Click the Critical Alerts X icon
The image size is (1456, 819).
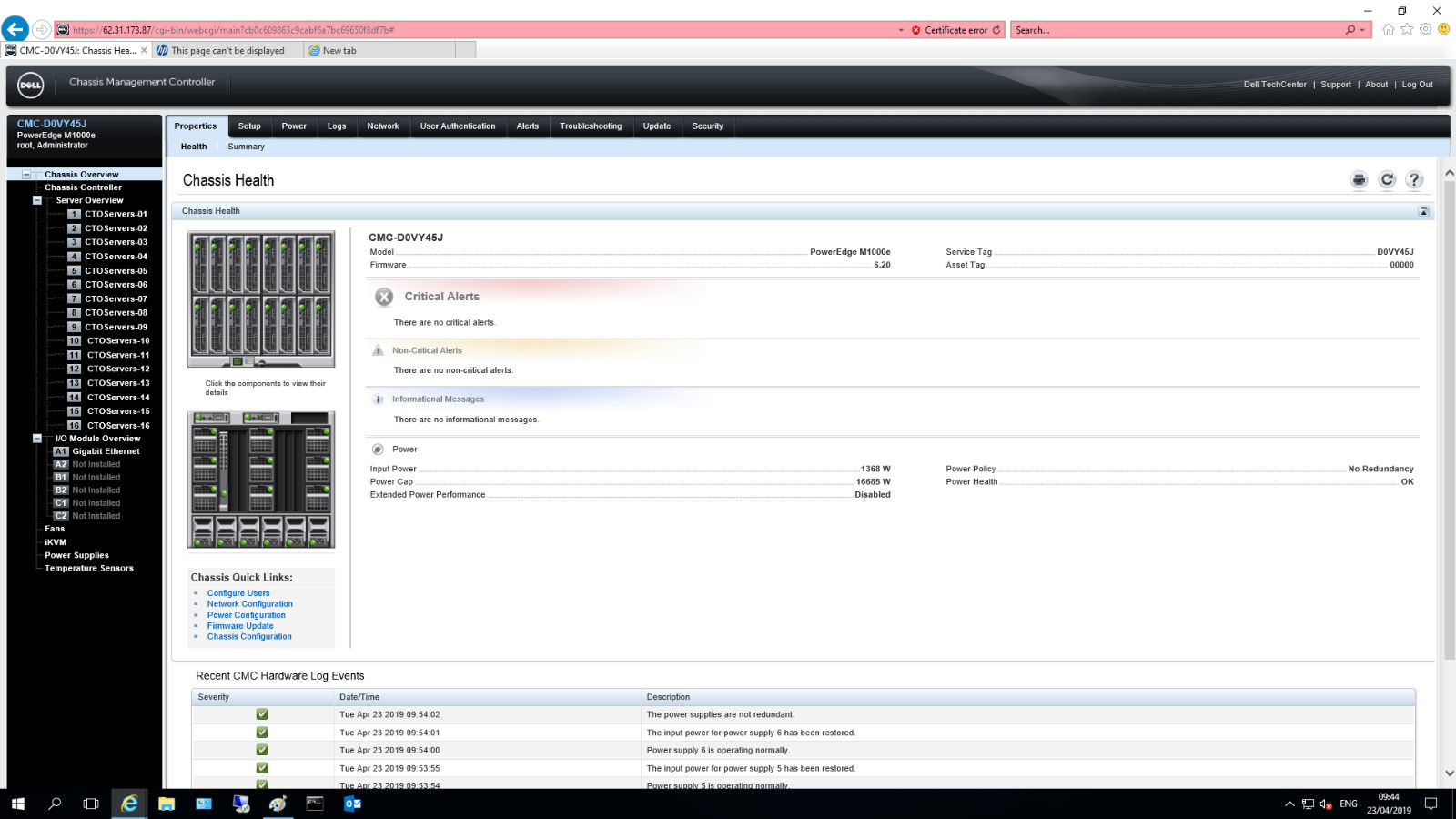[x=384, y=297]
